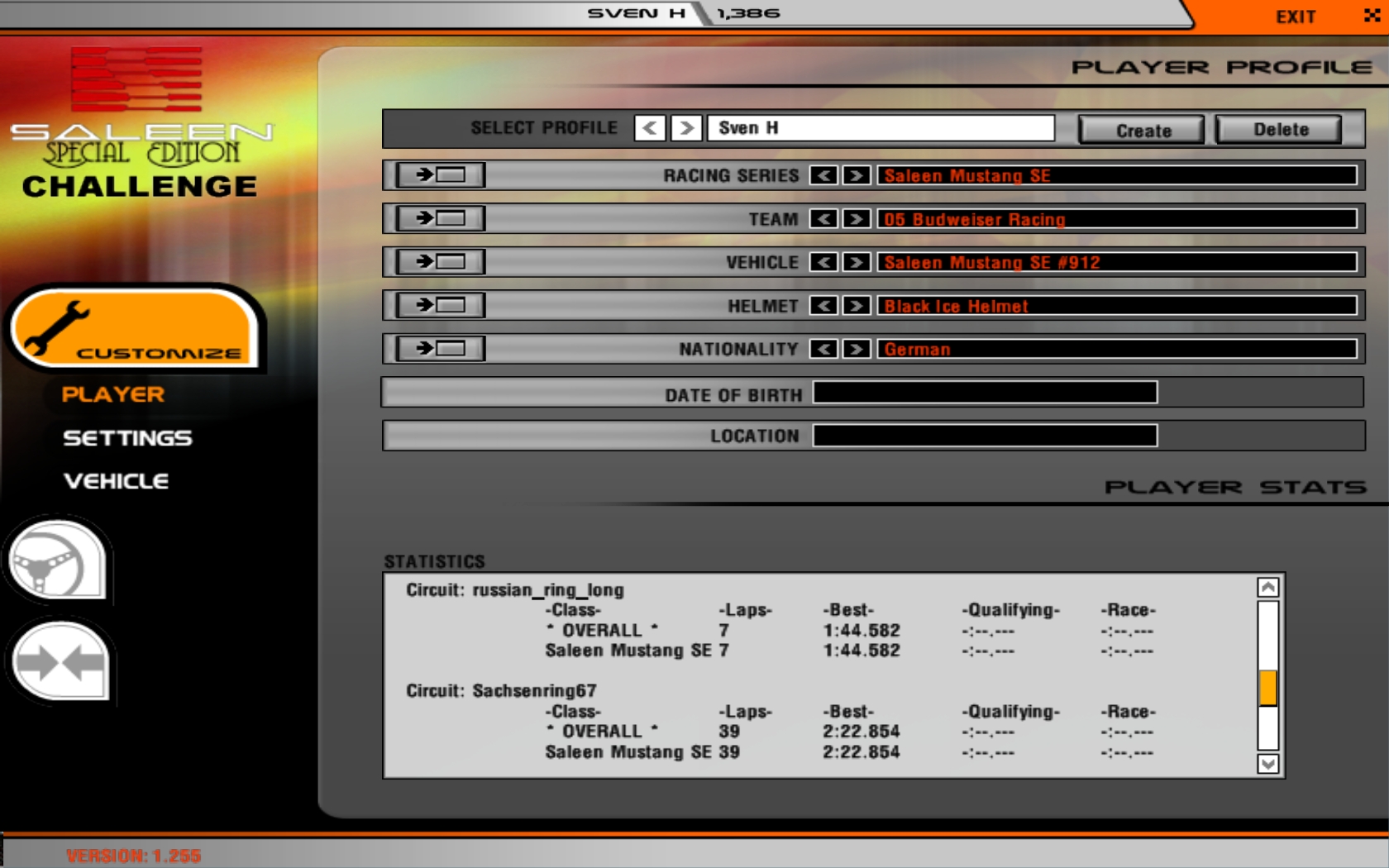Pick previous helmet using left arrow
This screenshot has width=1389, height=868.
click(823, 306)
